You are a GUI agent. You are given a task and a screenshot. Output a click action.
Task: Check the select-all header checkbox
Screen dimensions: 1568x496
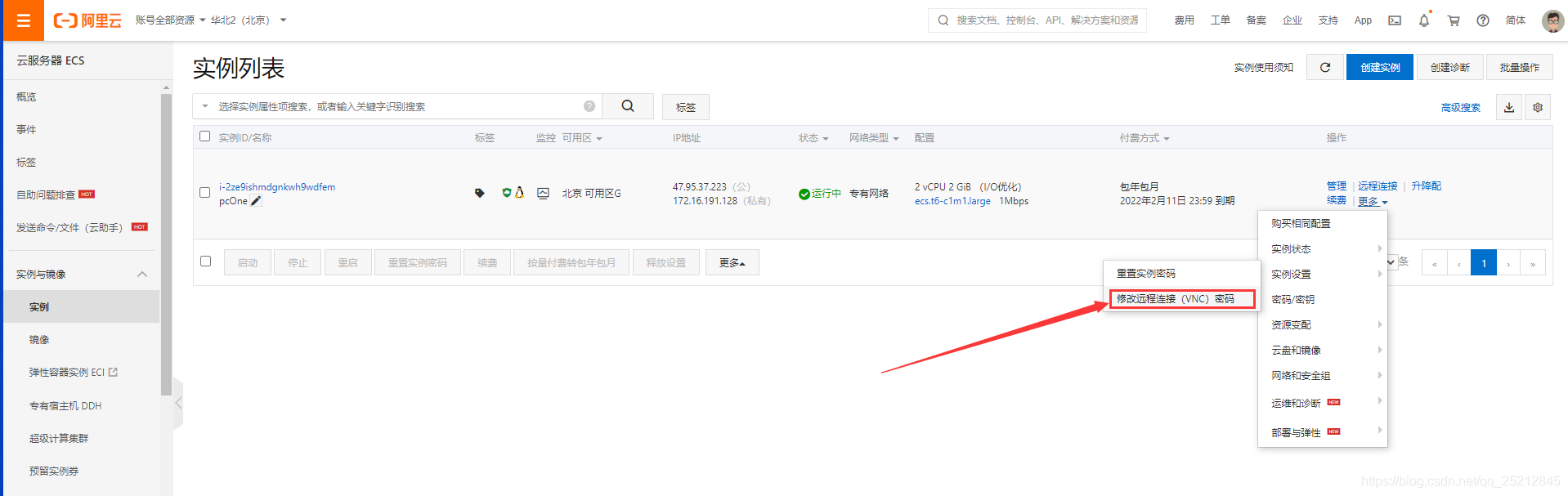[205, 136]
